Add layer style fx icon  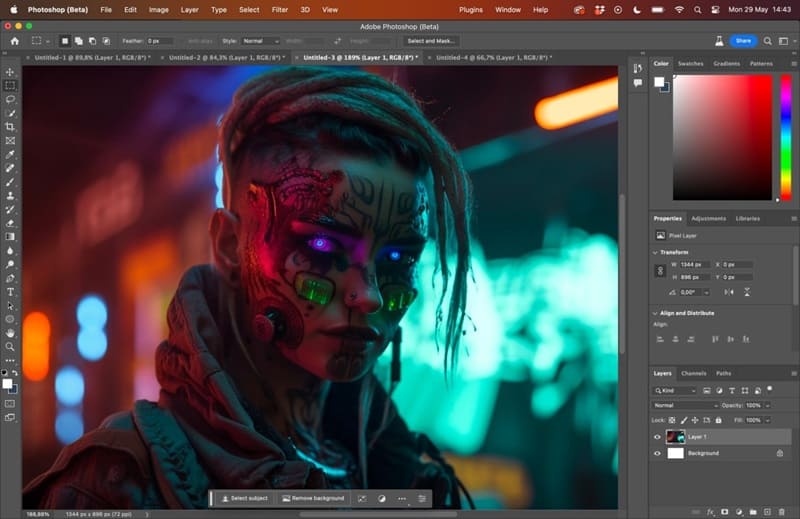pyautogui.click(x=710, y=511)
